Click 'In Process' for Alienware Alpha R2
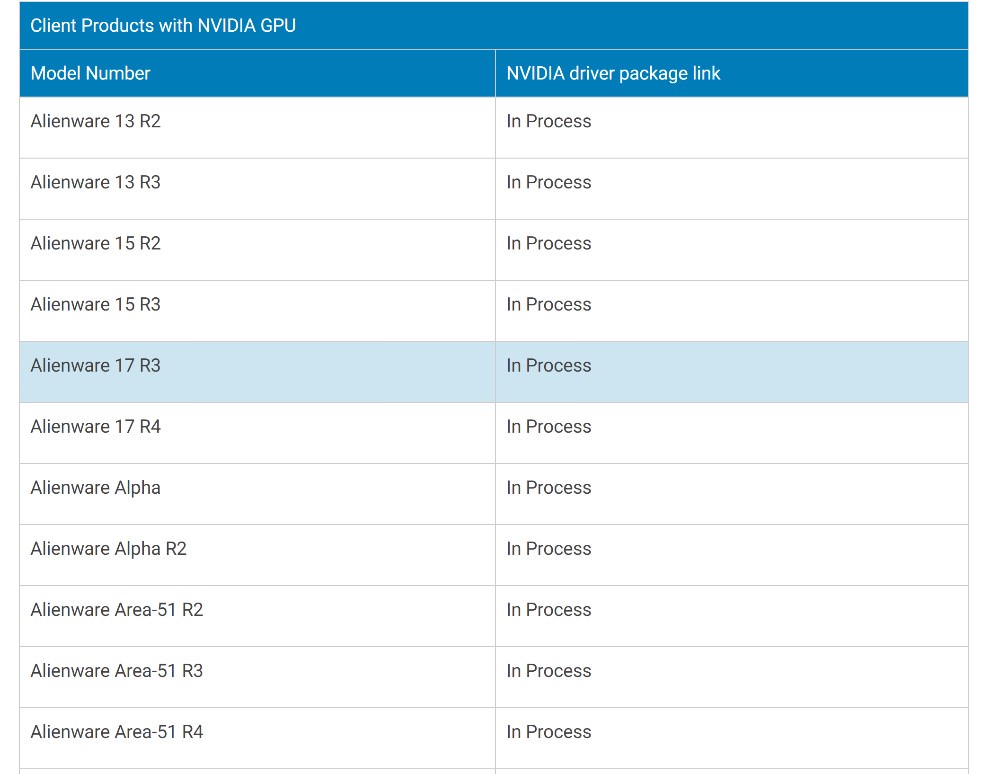Viewport: 981px width, 774px height. click(x=549, y=549)
